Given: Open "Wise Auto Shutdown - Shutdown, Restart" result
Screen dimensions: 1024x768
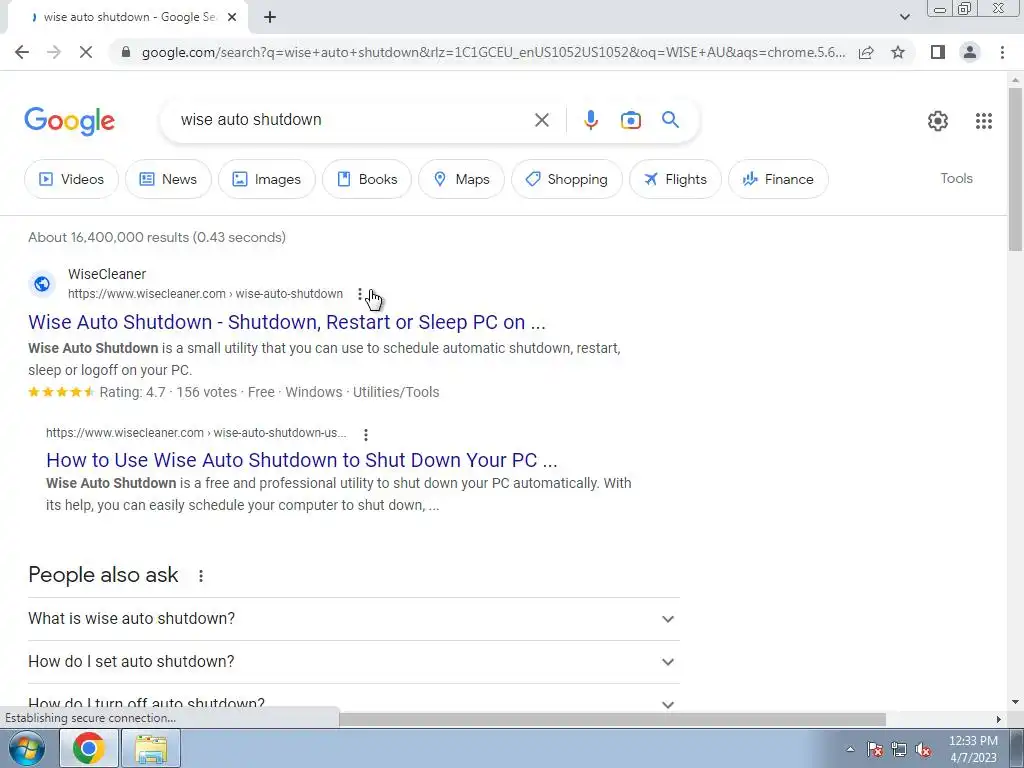Looking at the screenshot, I should click(287, 322).
